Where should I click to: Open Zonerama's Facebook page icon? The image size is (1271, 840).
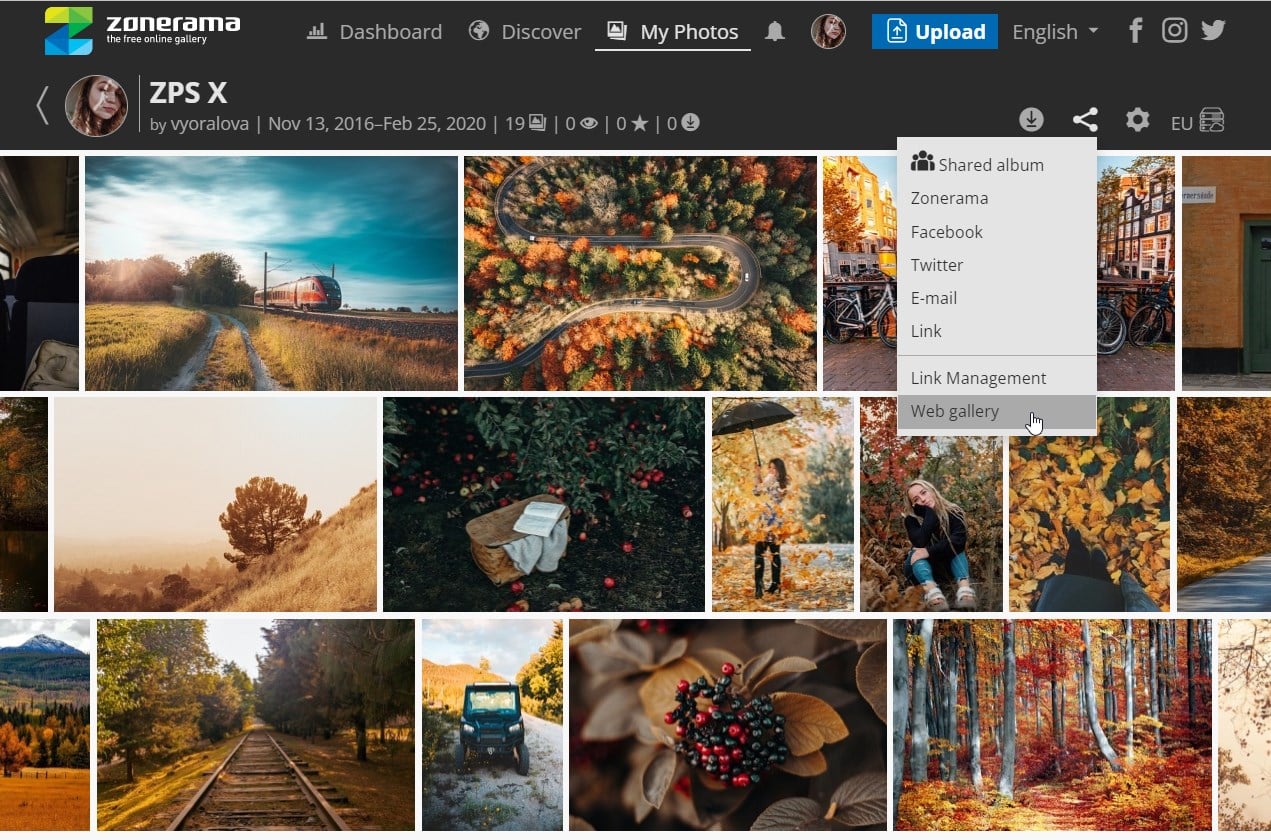[1135, 30]
